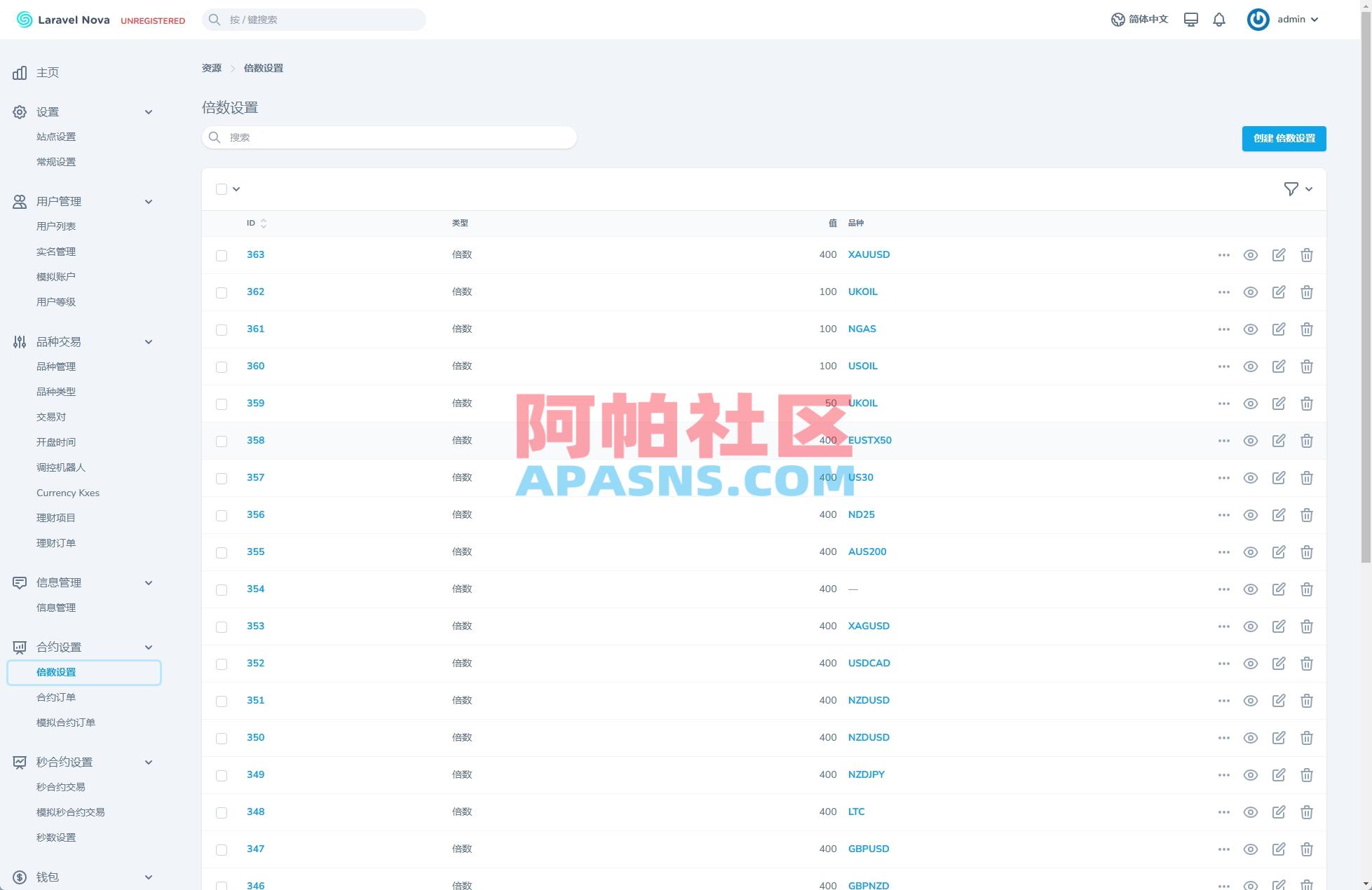Collapse the 设置 sidebar section
Image resolution: width=1372 pixels, height=890 pixels.
(148, 111)
